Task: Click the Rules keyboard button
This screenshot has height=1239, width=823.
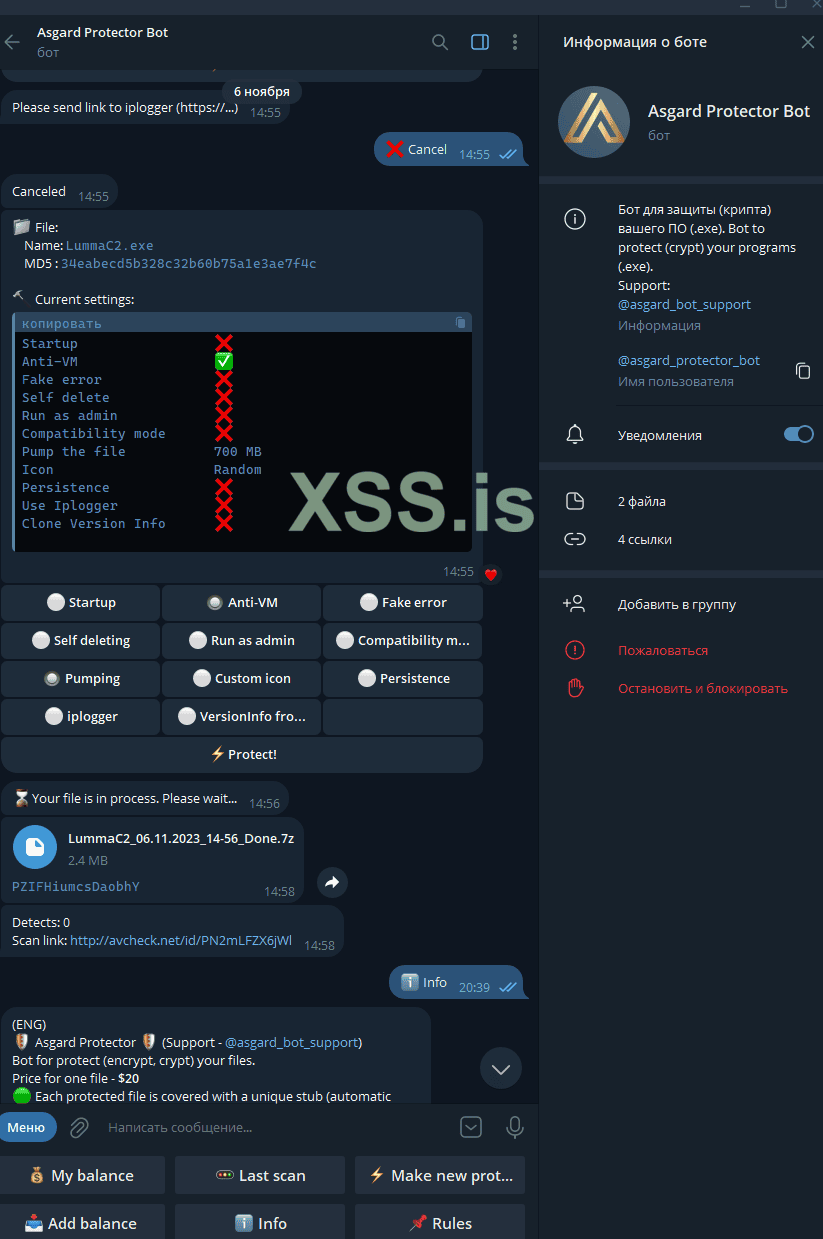Action: click(440, 1222)
